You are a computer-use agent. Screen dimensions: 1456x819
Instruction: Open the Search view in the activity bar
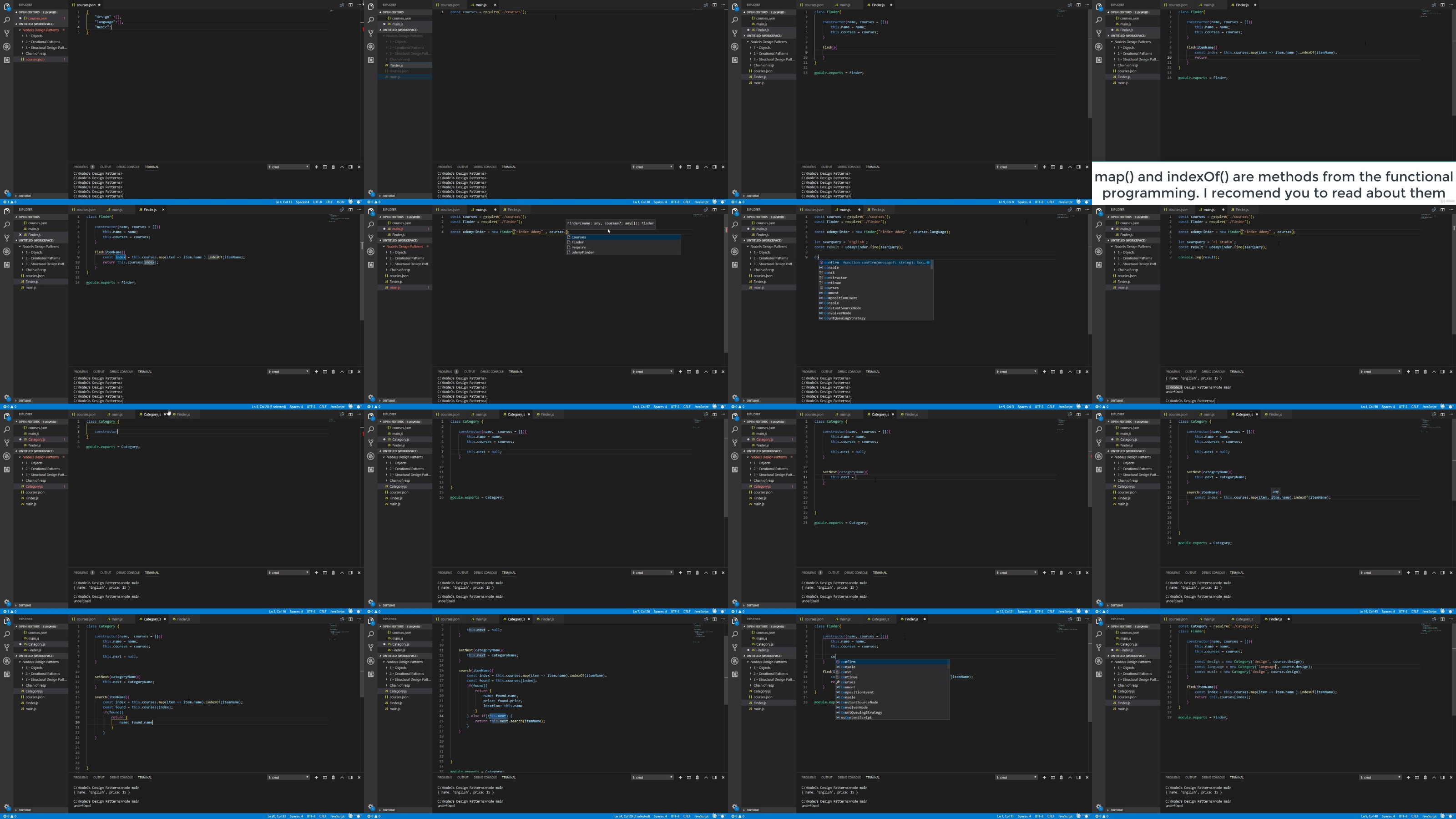(x=6, y=19)
